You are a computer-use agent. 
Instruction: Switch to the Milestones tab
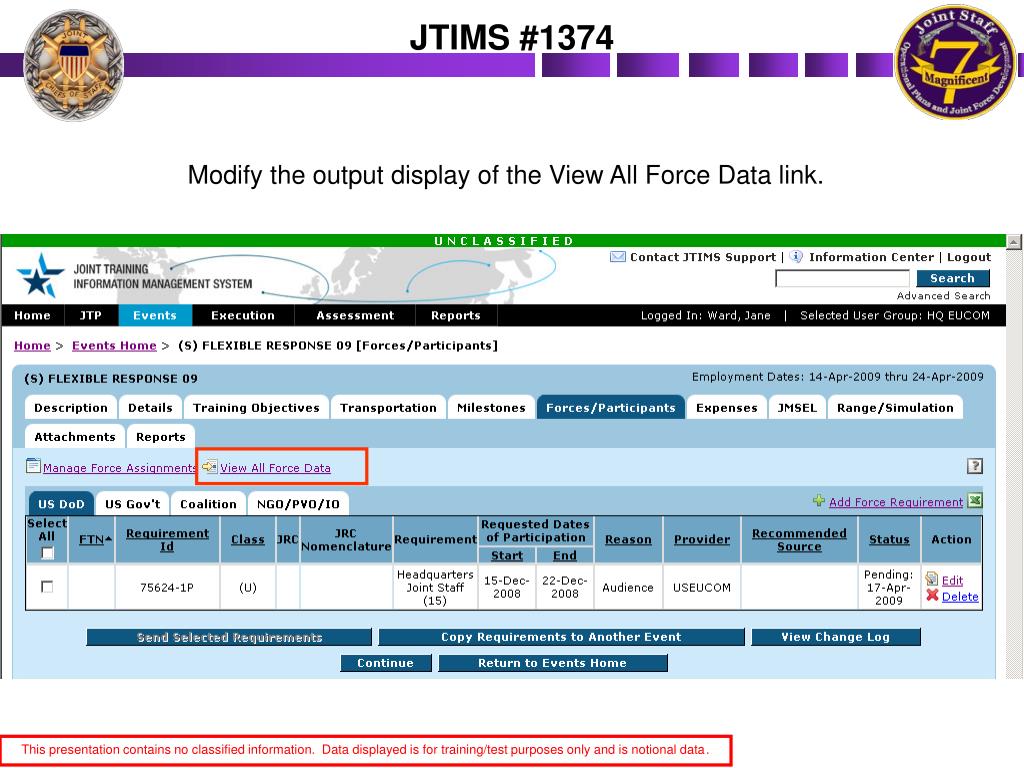pyautogui.click(x=491, y=408)
